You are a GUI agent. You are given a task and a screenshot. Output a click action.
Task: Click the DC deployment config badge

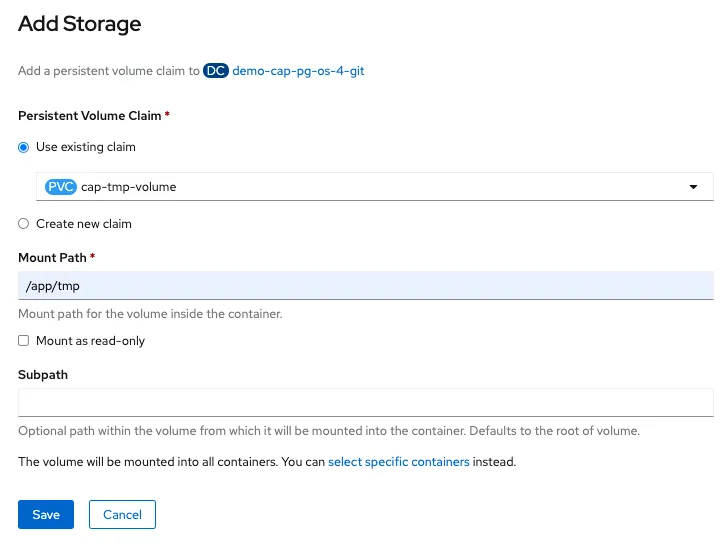pos(216,72)
